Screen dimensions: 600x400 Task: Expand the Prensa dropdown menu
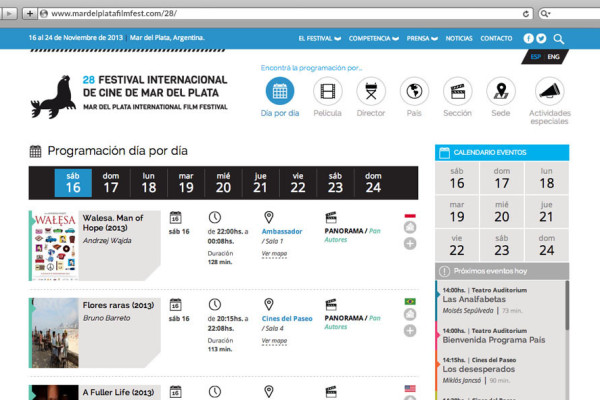point(422,38)
